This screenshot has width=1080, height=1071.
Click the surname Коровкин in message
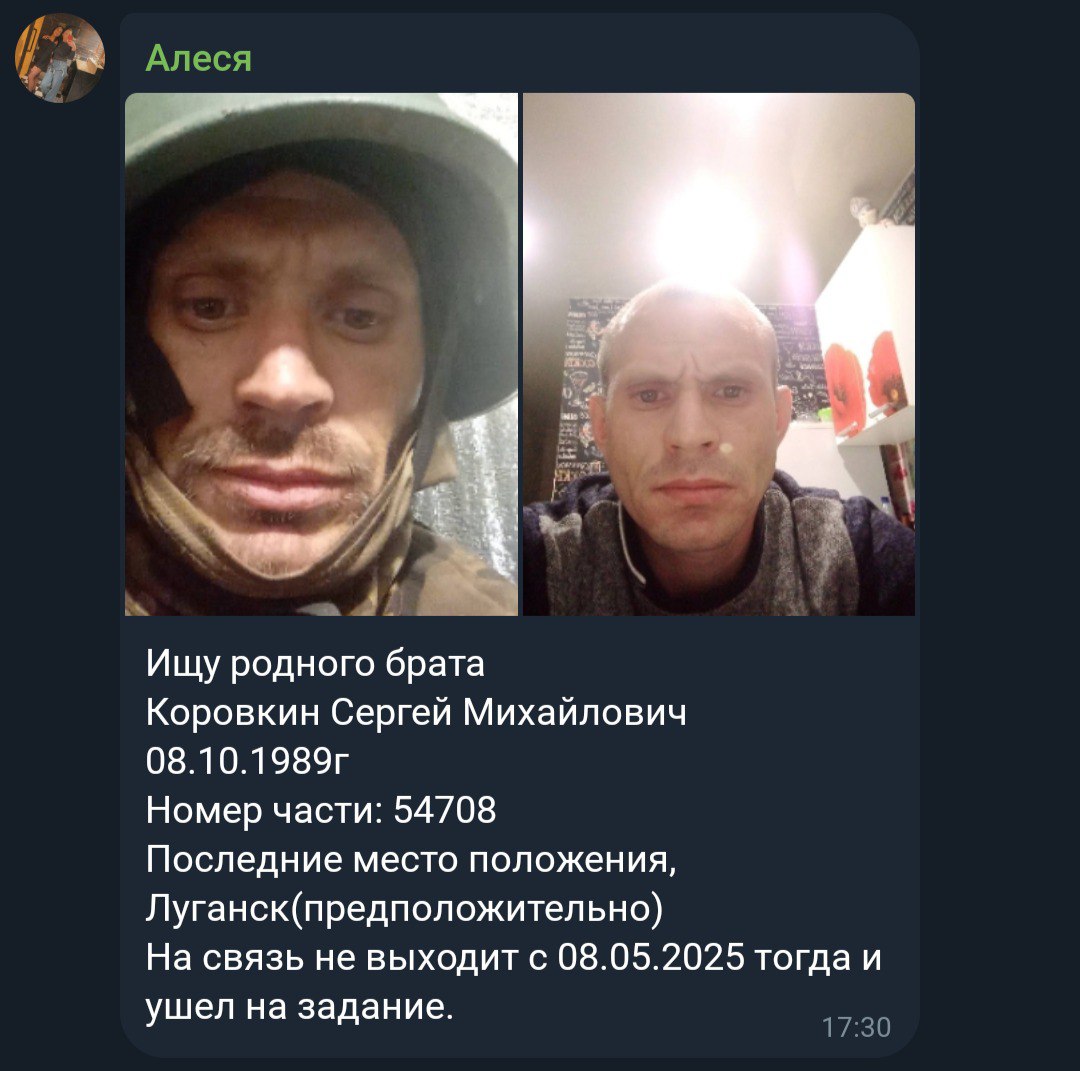click(x=232, y=712)
